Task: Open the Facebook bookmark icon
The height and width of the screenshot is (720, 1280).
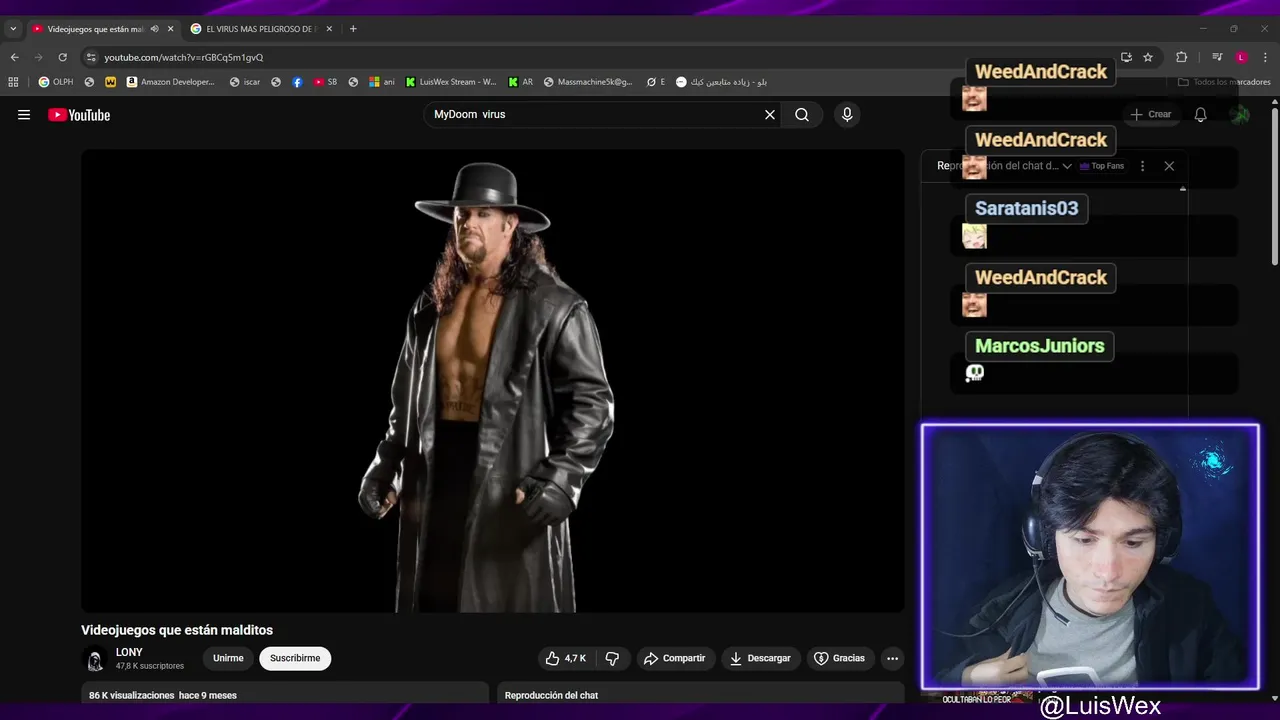Action: point(297,82)
